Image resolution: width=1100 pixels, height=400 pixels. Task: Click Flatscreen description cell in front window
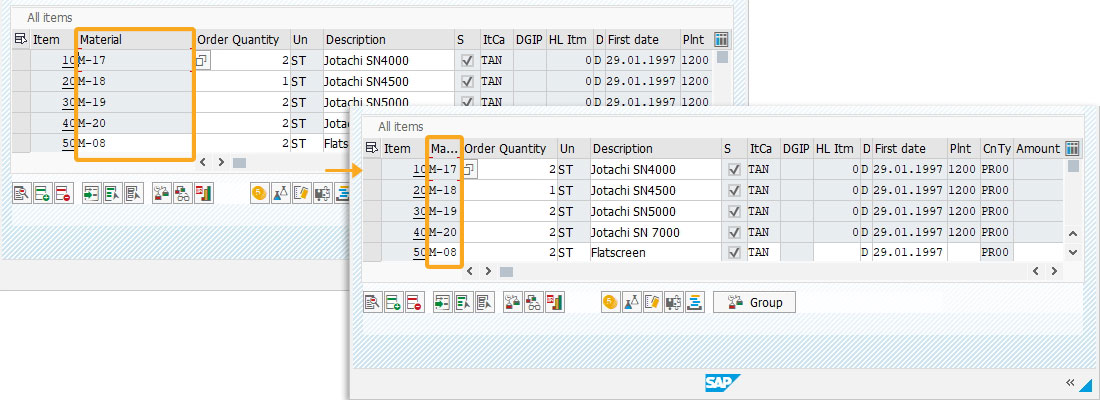(655, 252)
